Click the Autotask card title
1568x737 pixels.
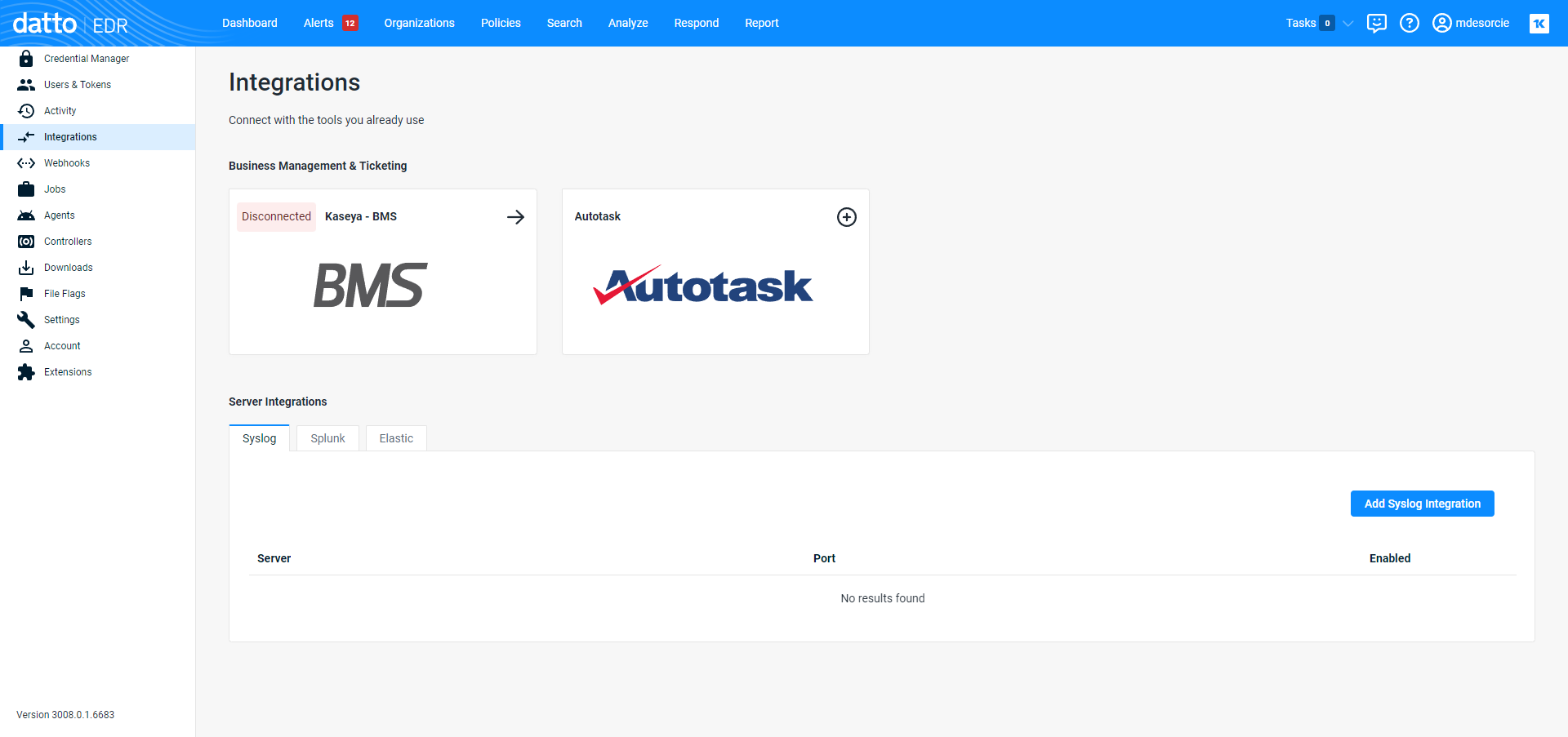point(598,216)
